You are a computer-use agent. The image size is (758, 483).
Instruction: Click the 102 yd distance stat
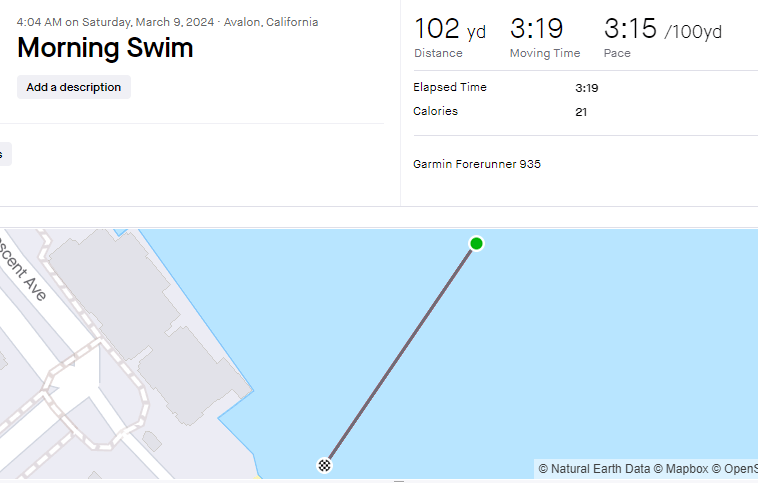[449, 30]
